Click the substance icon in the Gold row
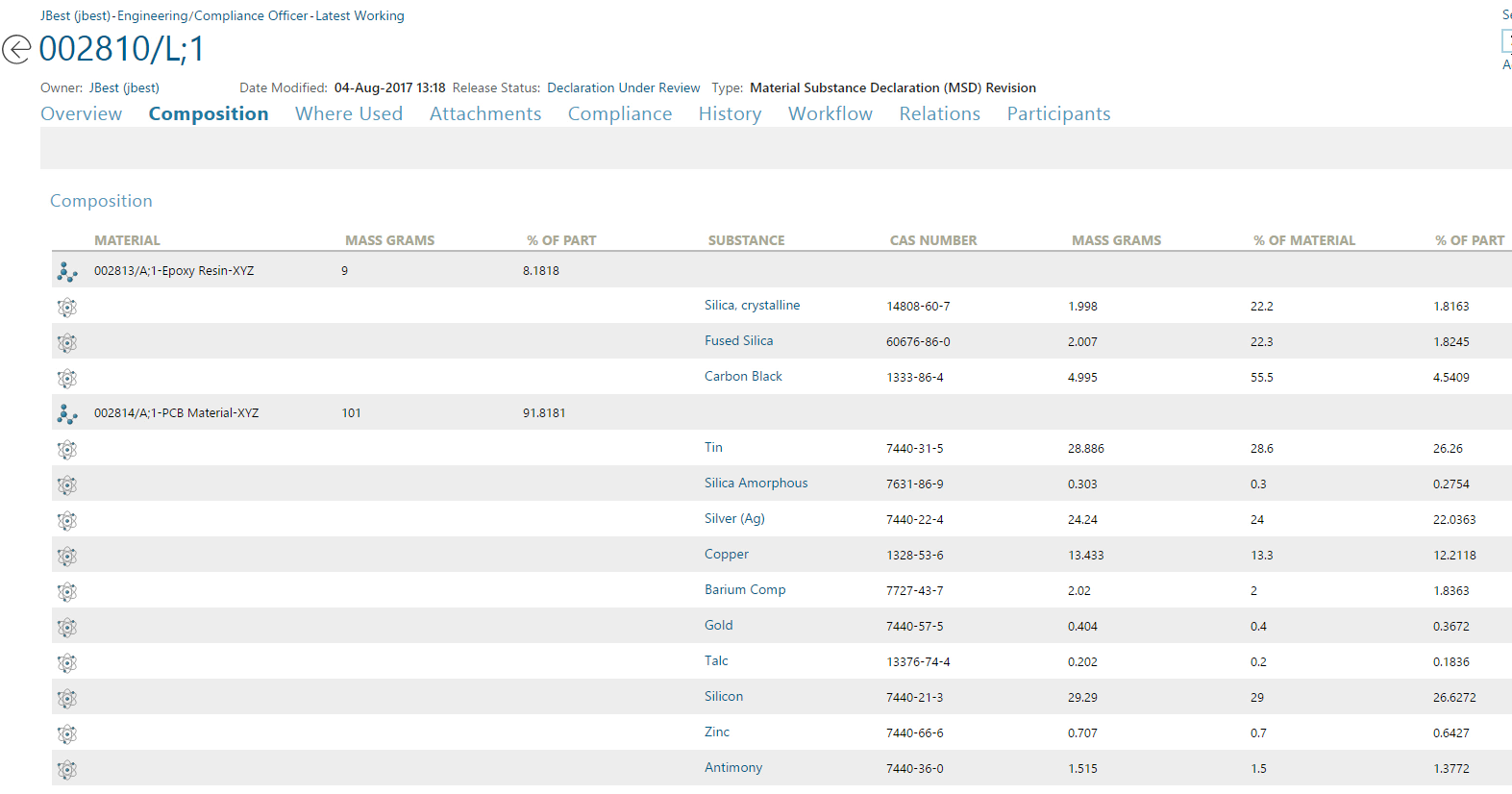 point(66,628)
